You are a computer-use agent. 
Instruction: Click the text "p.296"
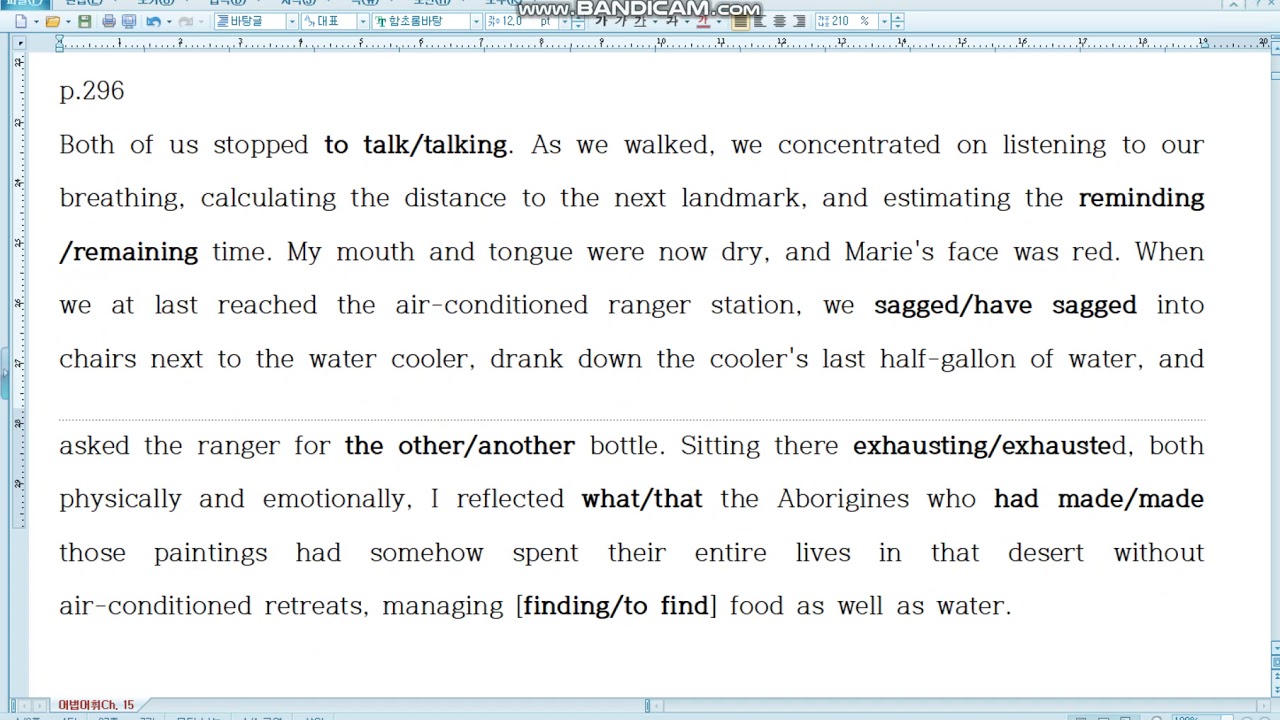click(x=92, y=91)
